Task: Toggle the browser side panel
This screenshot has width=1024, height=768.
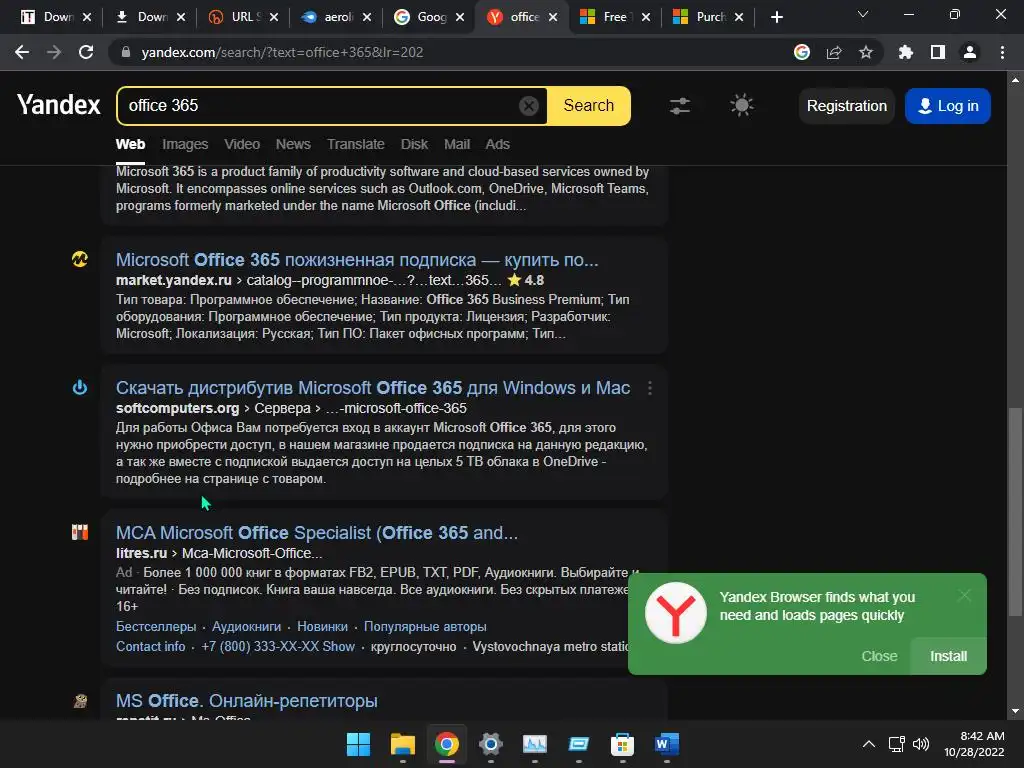Action: [937, 52]
